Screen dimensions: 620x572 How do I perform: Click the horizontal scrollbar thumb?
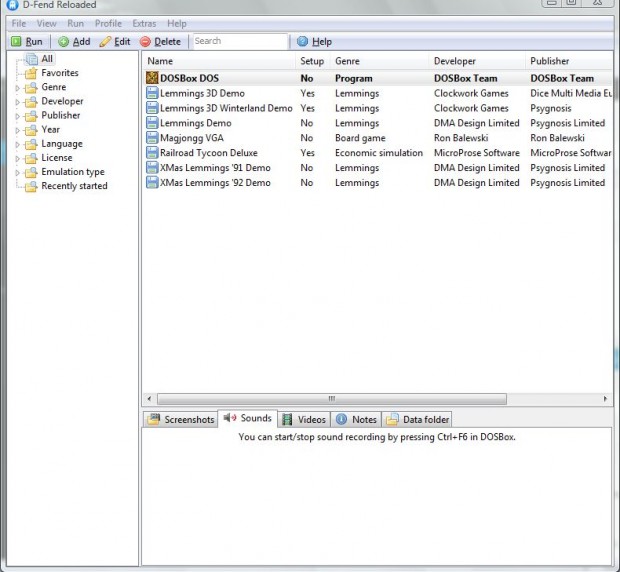(332, 398)
